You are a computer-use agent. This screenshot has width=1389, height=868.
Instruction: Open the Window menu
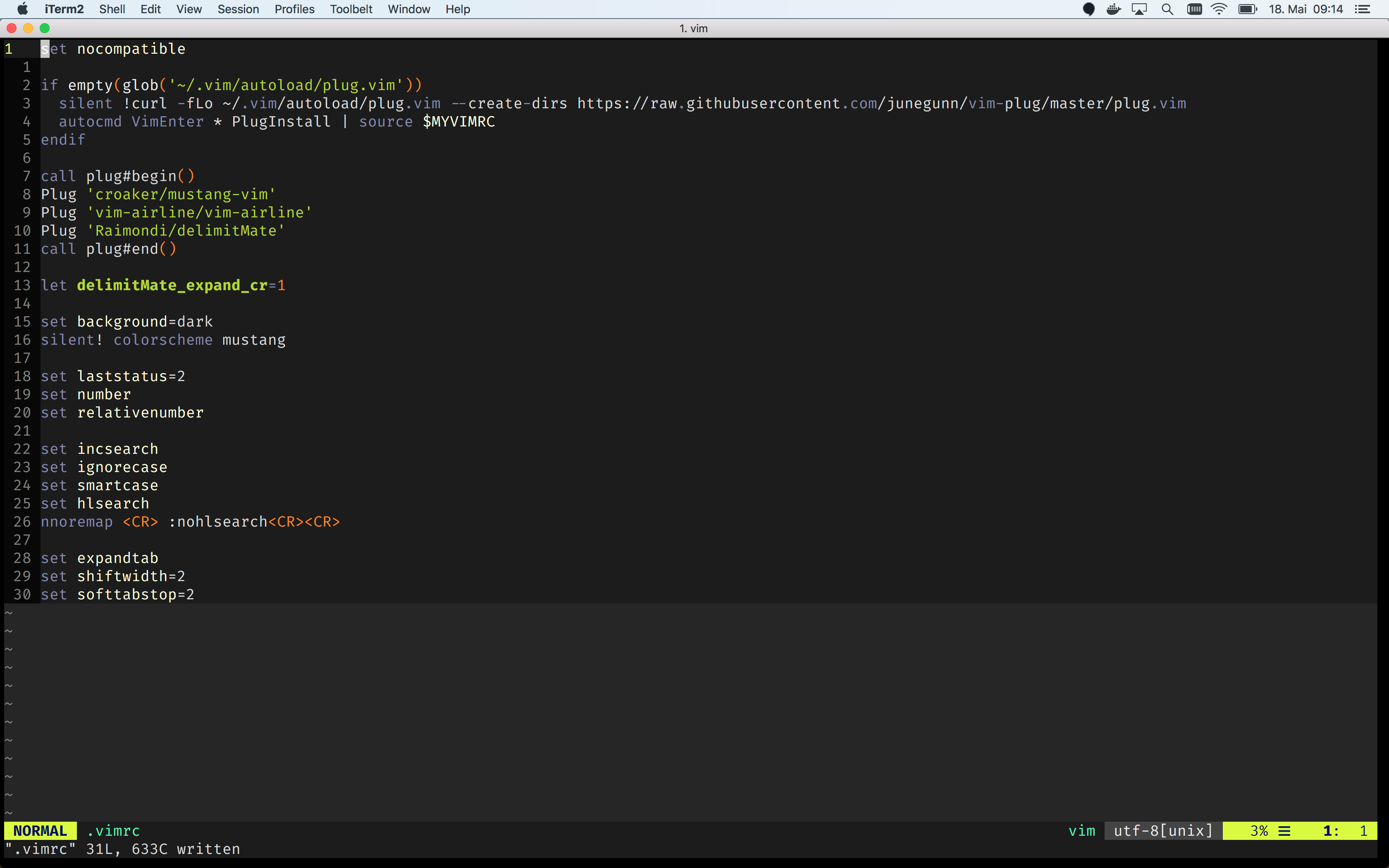tap(409, 9)
